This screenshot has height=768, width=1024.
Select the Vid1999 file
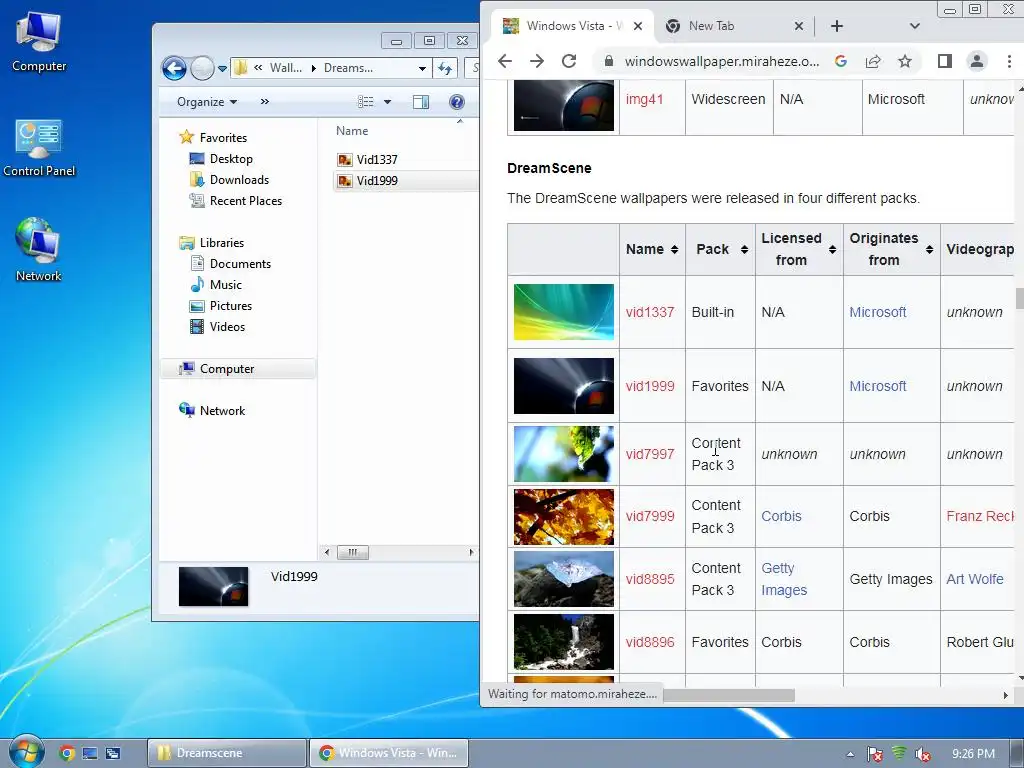377,181
